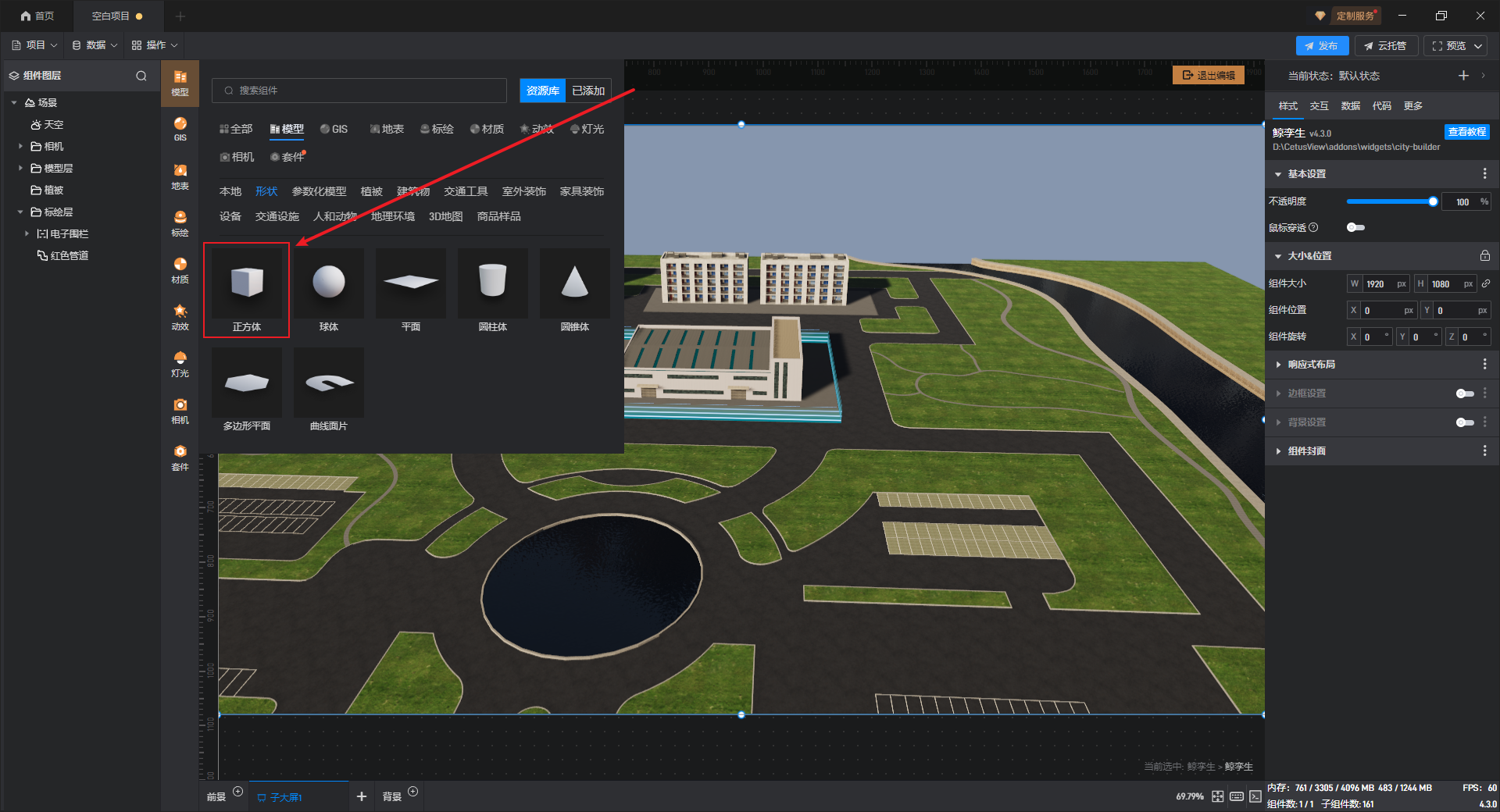Click the 退出编辑 button
Image resolution: width=1500 pixels, height=812 pixels.
pyautogui.click(x=1208, y=75)
